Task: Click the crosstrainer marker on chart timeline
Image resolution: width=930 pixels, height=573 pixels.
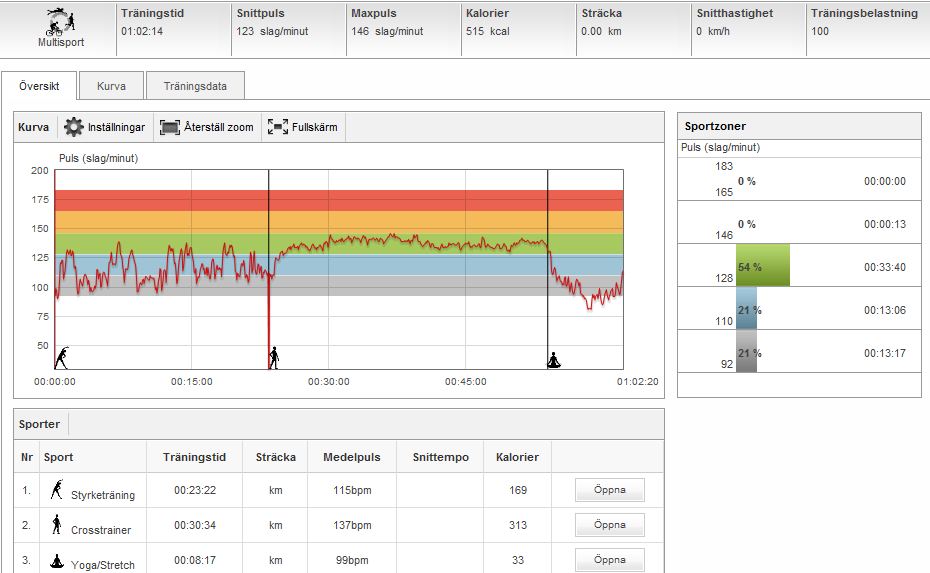Action: pyautogui.click(x=274, y=357)
